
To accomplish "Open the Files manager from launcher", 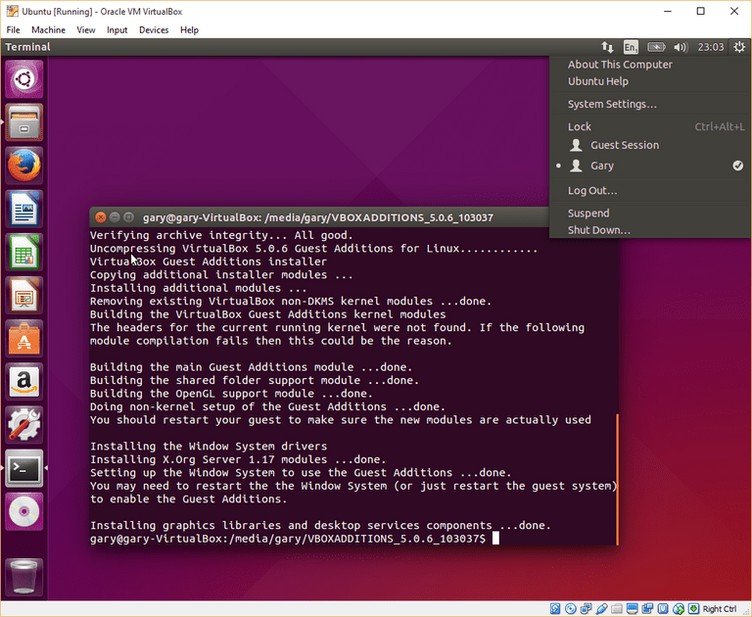I will [24, 122].
